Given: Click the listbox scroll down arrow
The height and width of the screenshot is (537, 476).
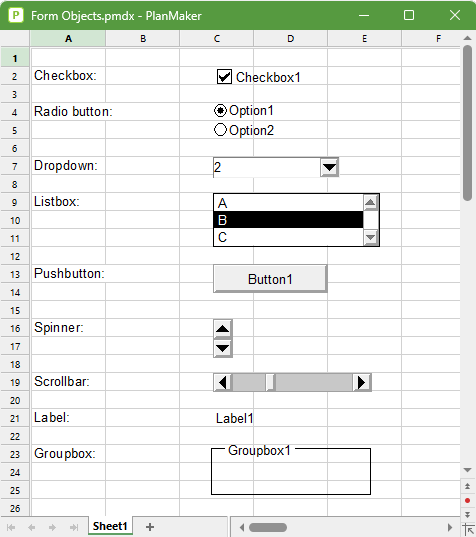Looking at the screenshot, I should pyautogui.click(x=371, y=237).
